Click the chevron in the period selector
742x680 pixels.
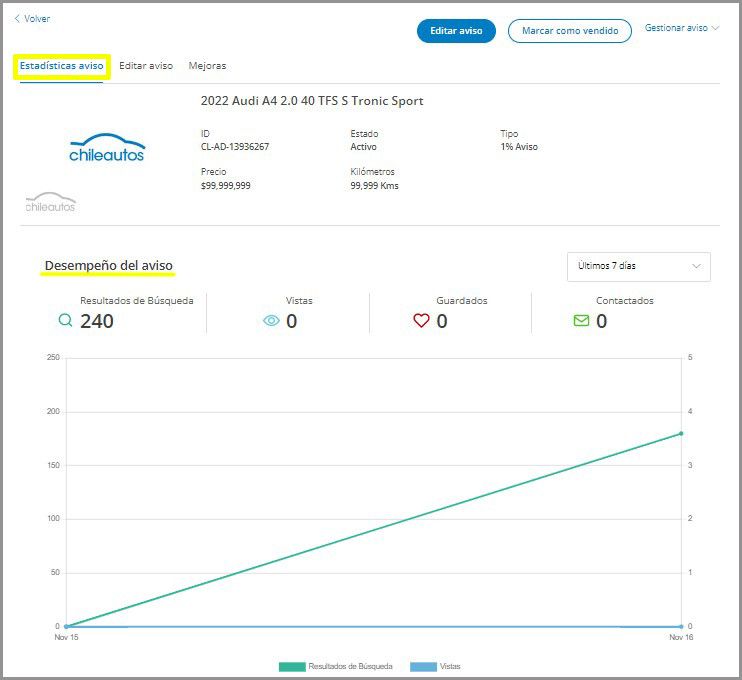pyautogui.click(x=696, y=266)
